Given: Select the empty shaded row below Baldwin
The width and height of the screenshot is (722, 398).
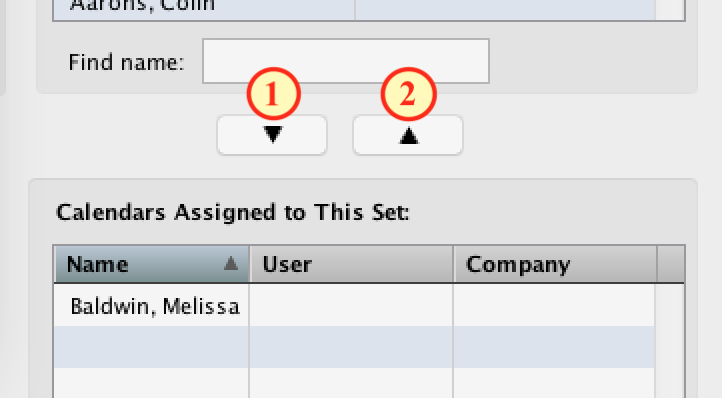Looking at the screenshot, I should click(354, 347).
